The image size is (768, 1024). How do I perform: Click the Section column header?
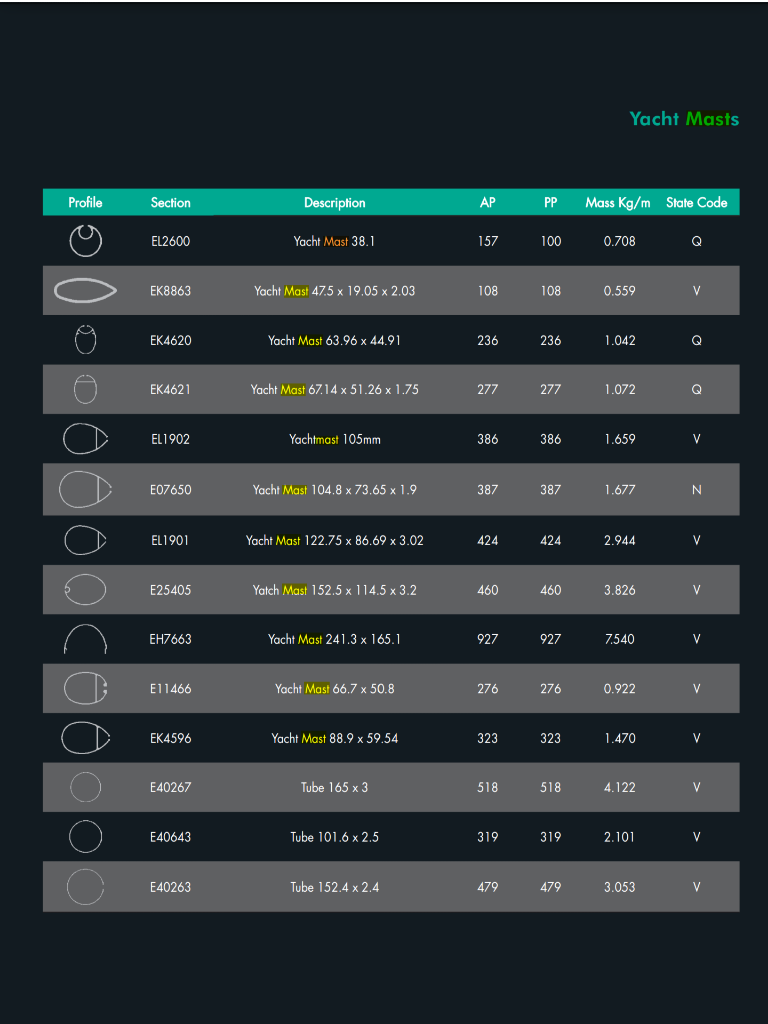pyautogui.click(x=170, y=202)
